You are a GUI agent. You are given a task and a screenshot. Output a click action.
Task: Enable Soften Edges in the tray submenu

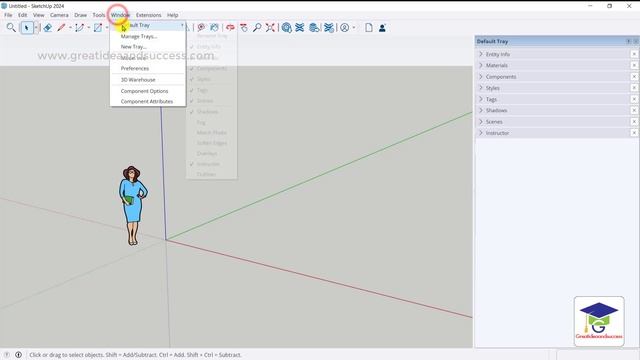click(x=211, y=143)
